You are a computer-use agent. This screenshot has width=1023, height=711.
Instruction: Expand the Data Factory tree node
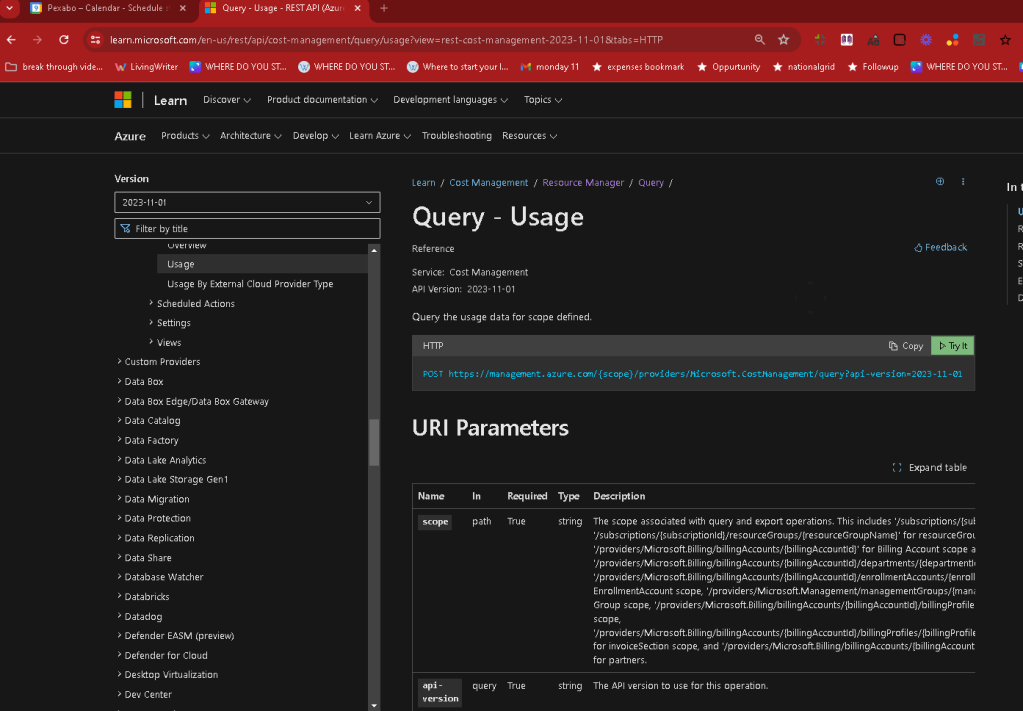[119, 440]
